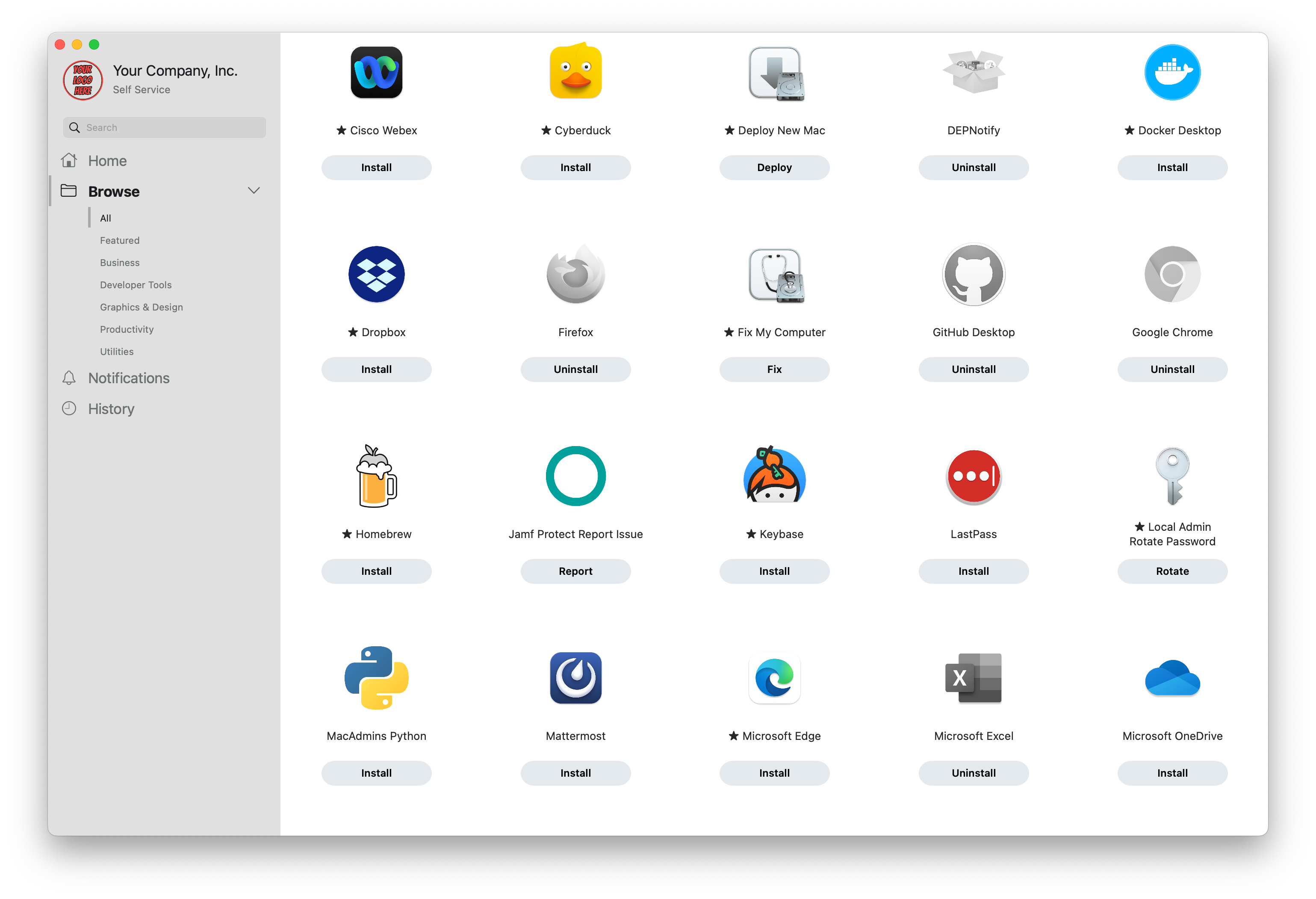Choose the Featured category

(x=119, y=240)
